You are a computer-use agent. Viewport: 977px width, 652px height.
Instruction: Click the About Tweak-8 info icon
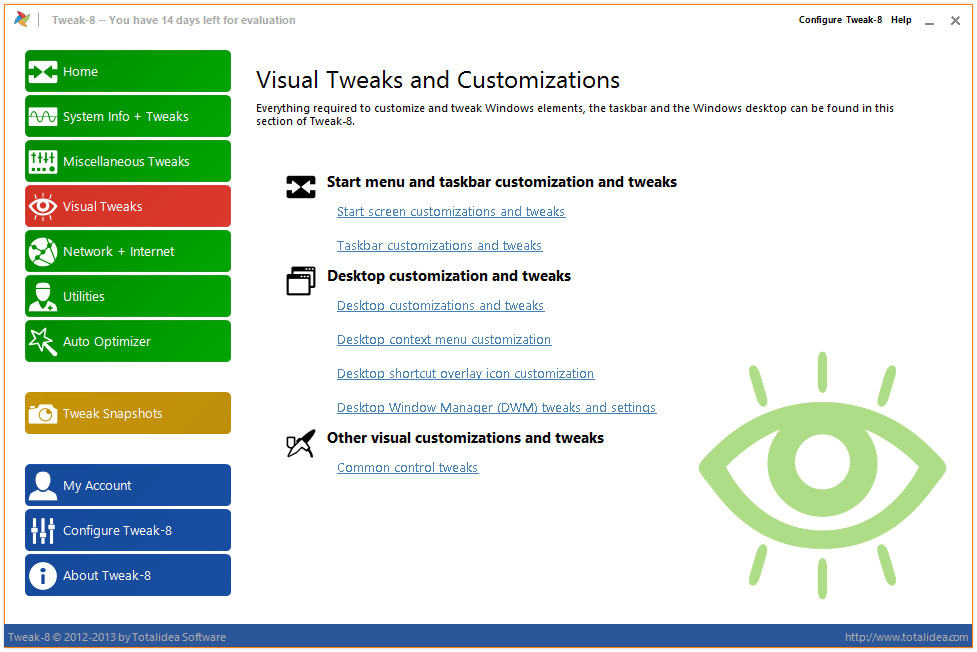click(42, 575)
